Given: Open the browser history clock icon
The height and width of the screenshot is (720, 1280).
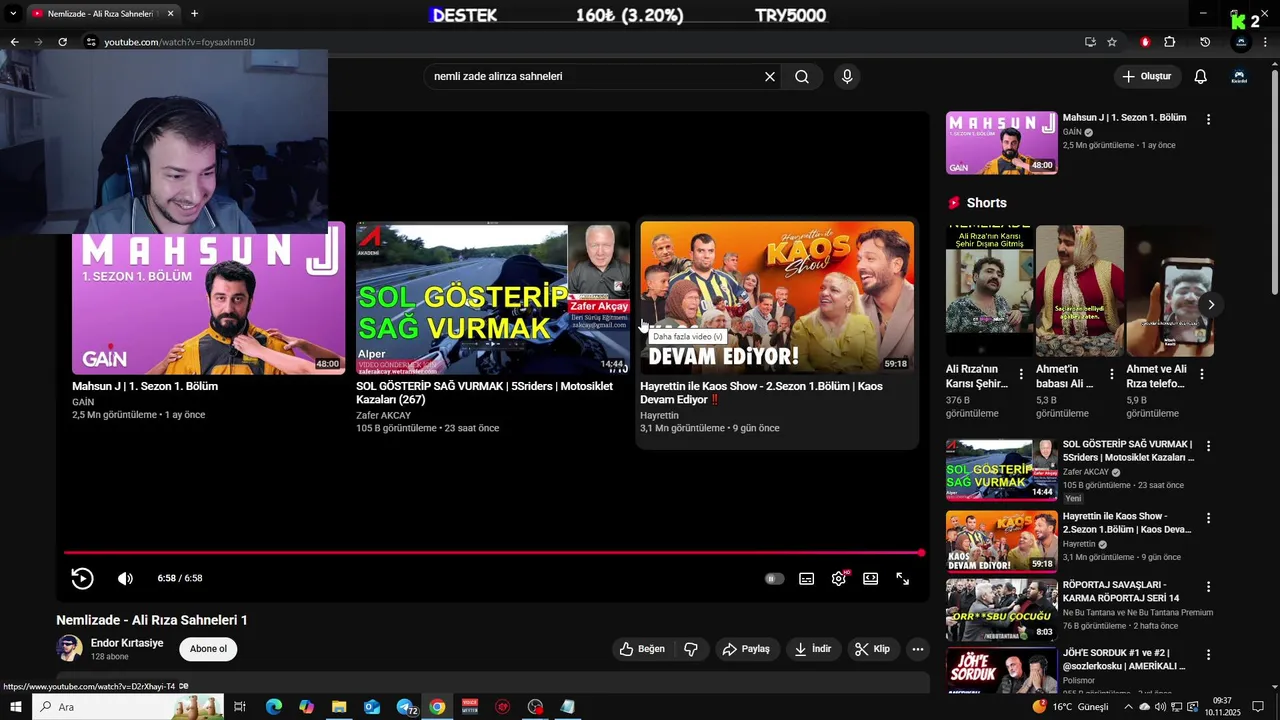Looking at the screenshot, I should pos(1205,42).
